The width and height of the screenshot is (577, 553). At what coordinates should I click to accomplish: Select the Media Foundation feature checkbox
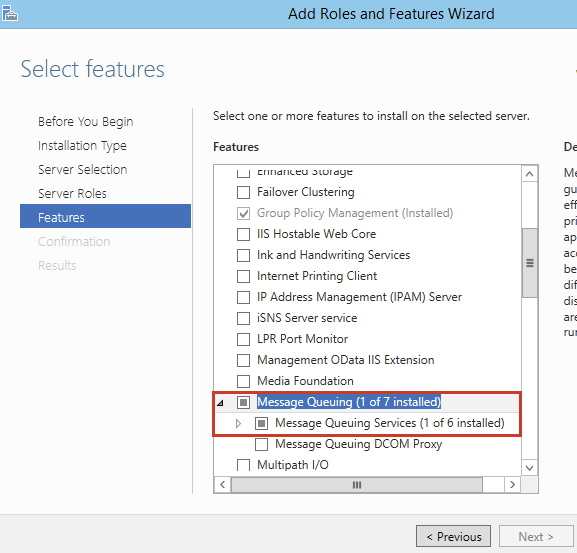tap(243, 381)
